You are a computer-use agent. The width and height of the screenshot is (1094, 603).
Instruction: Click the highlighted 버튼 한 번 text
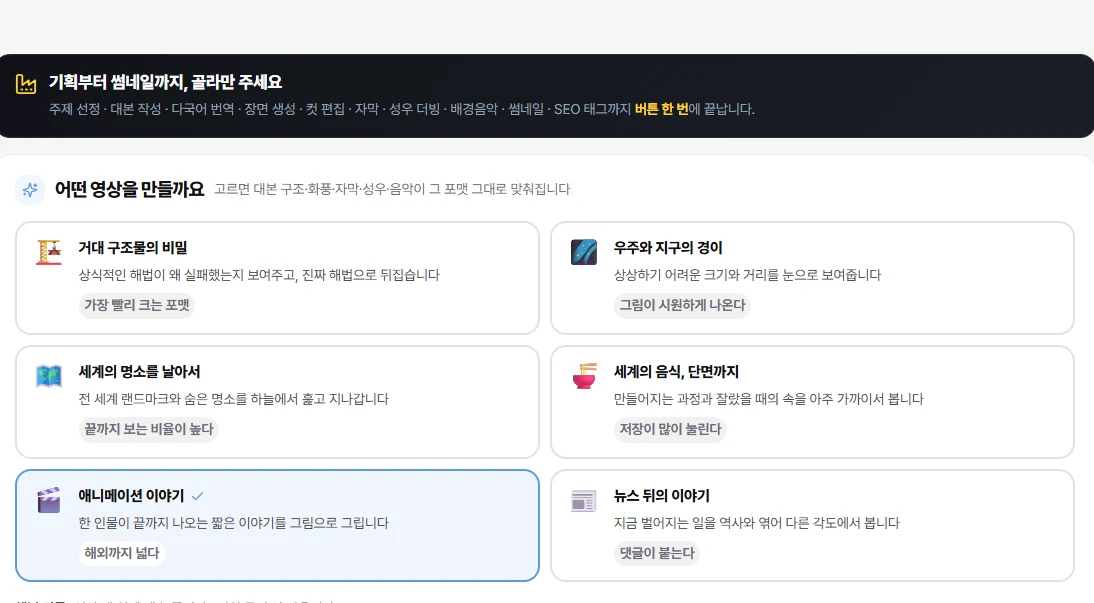tap(661, 109)
